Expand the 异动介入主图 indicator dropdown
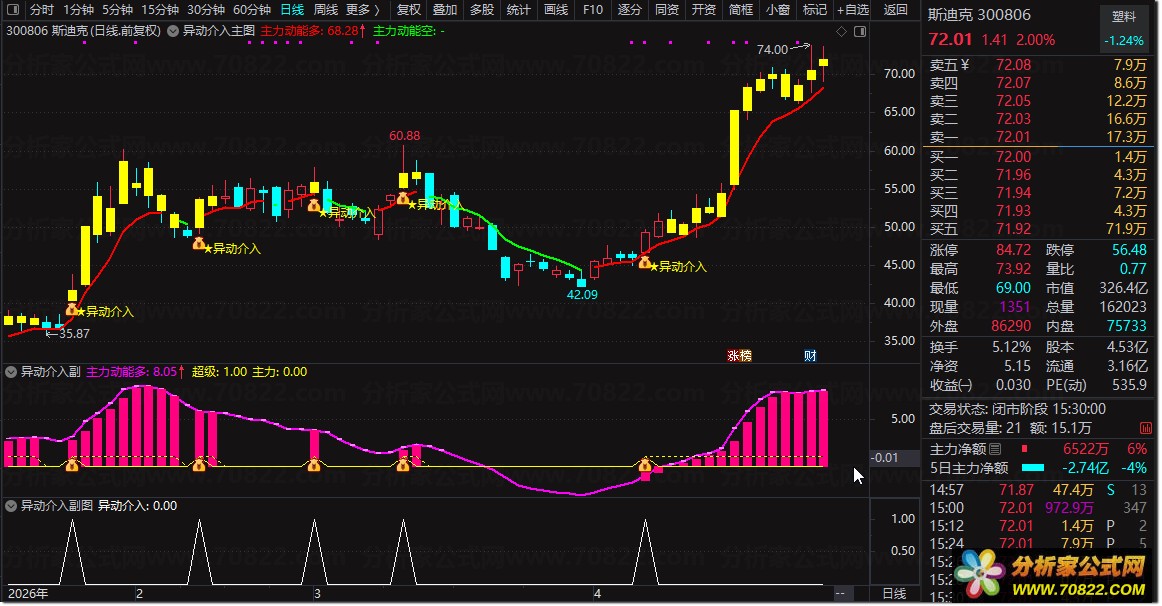The image size is (1162, 606). (x=173, y=31)
